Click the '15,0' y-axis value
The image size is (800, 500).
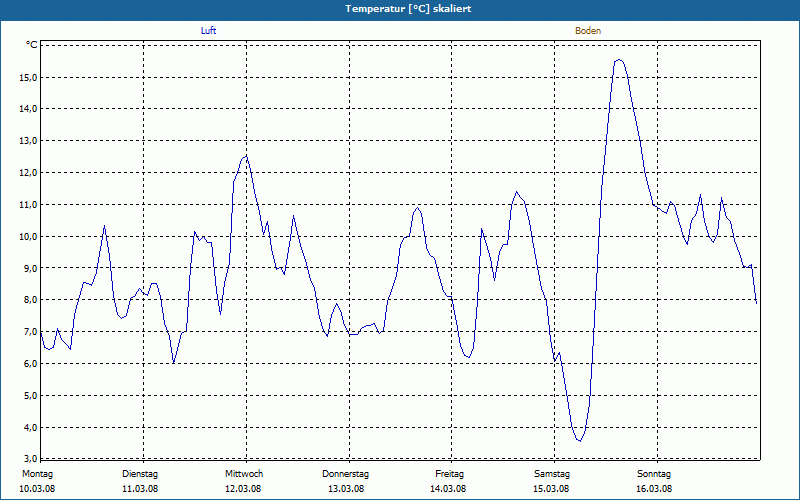(28, 78)
